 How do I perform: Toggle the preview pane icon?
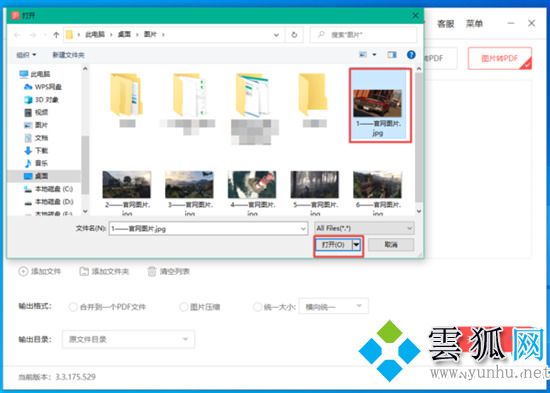(x=392, y=55)
